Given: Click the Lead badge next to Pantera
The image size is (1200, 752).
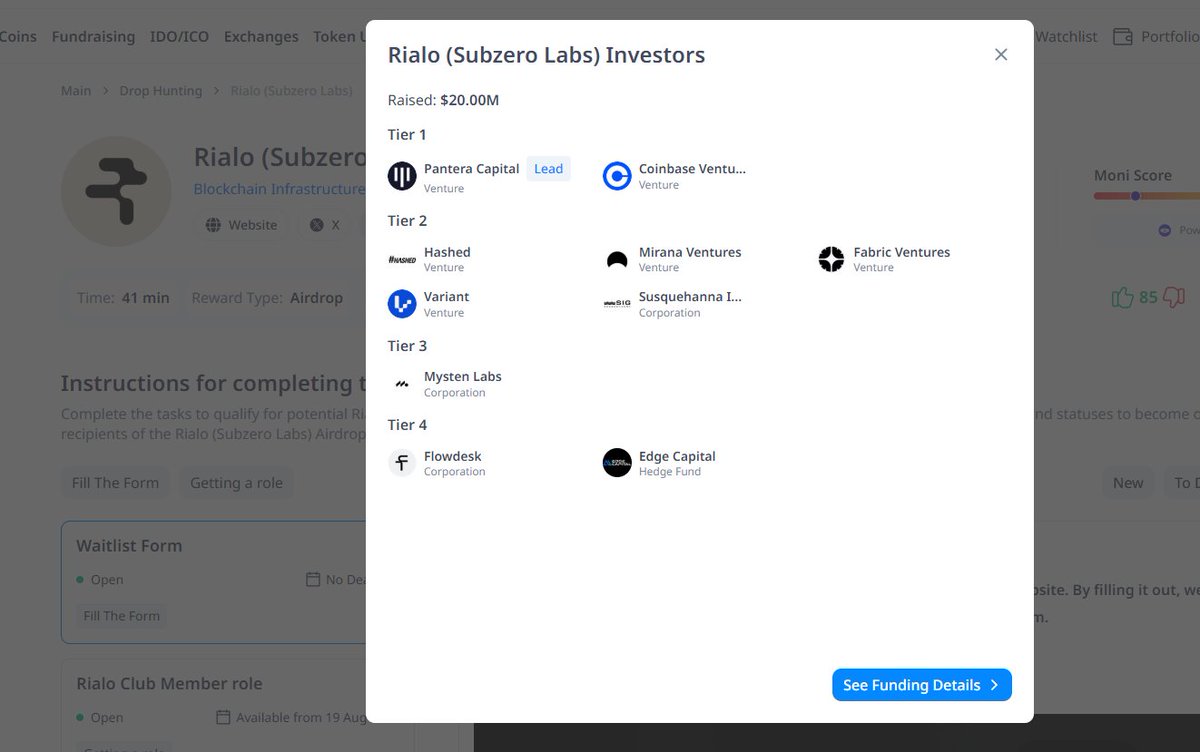Looking at the screenshot, I should [548, 169].
